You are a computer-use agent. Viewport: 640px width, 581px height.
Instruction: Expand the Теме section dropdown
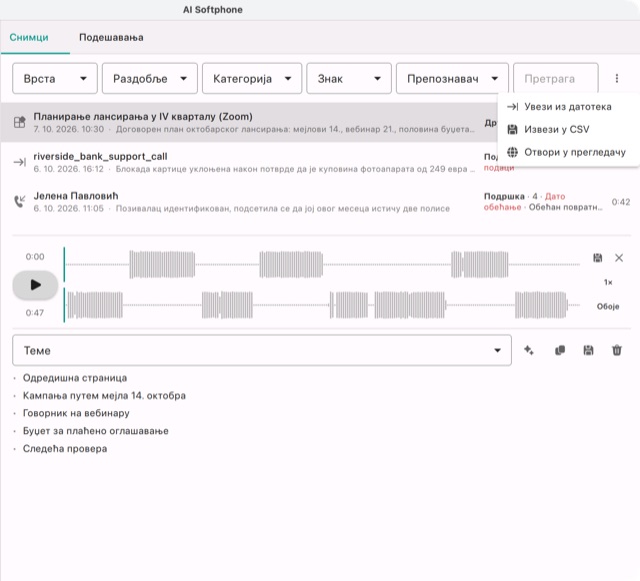[x=262, y=350]
